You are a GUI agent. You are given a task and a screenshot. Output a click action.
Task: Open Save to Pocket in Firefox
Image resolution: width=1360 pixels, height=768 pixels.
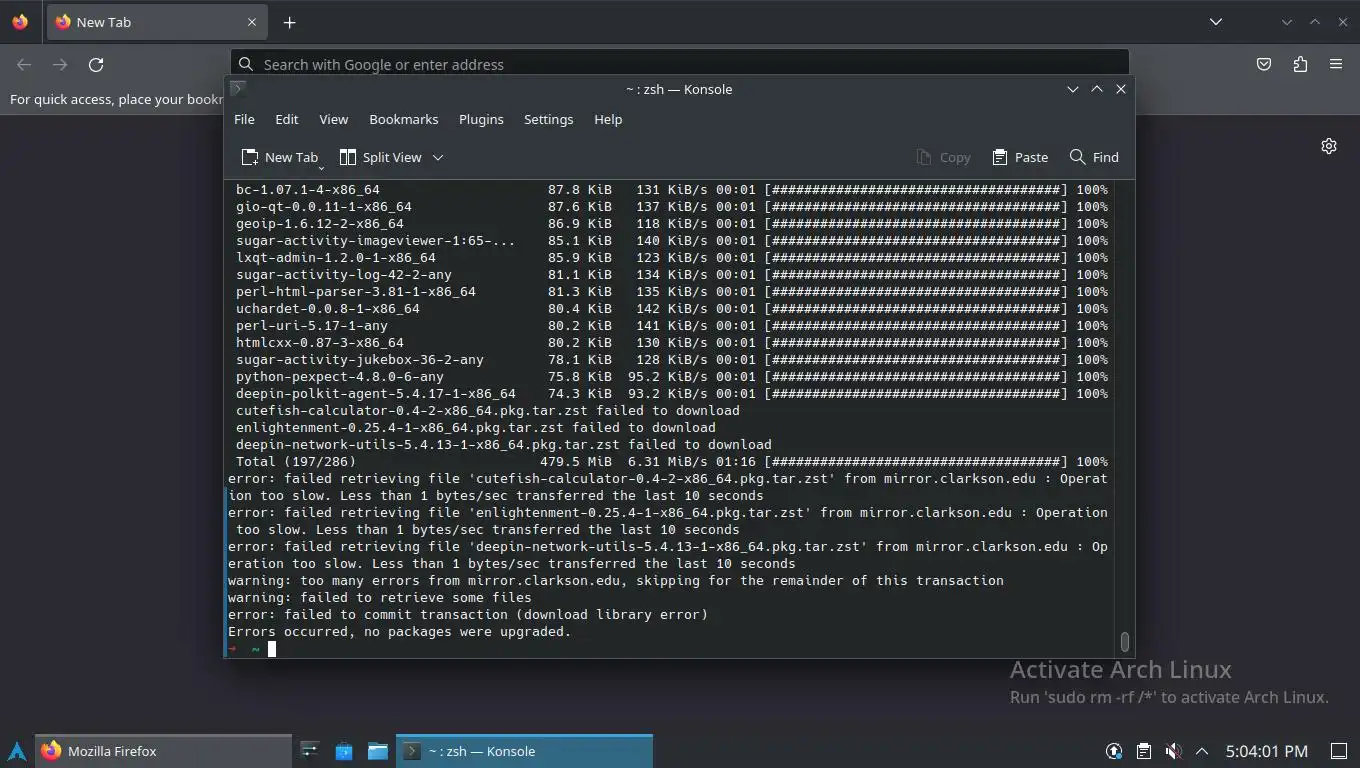point(1264,64)
